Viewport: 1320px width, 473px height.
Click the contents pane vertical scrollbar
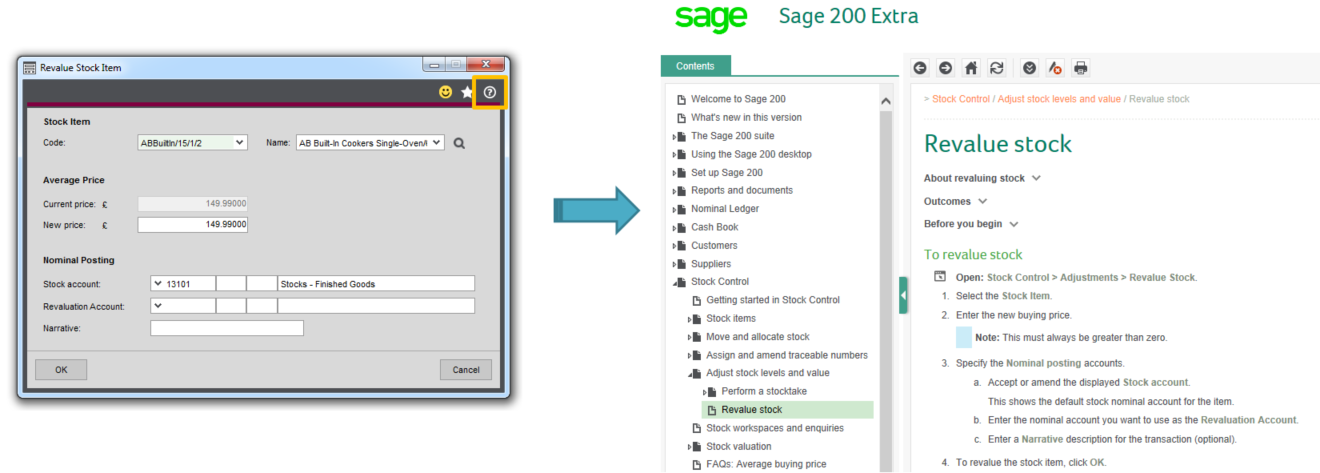885,290
